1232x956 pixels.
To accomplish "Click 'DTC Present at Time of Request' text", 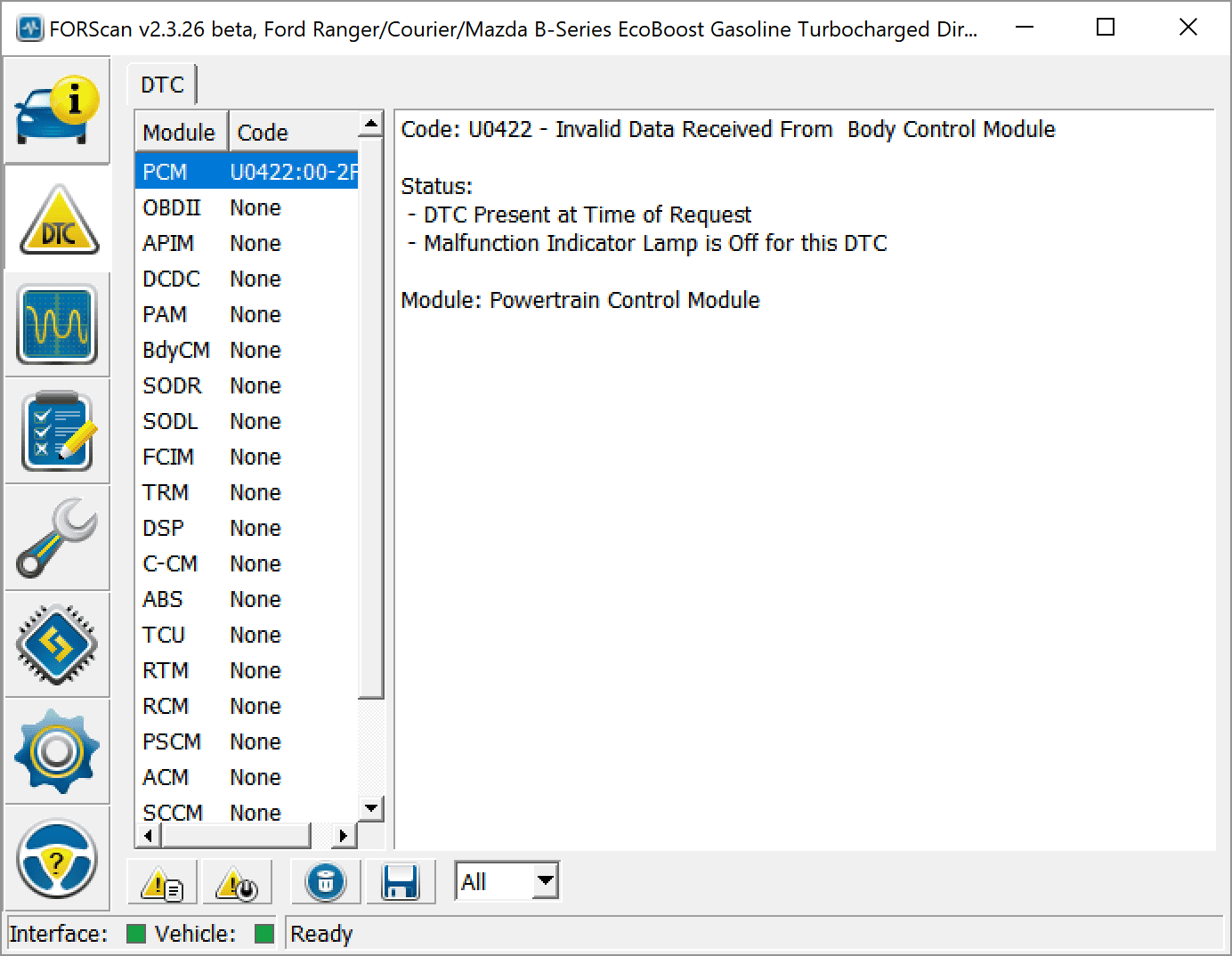I will (x=588, y=215).
